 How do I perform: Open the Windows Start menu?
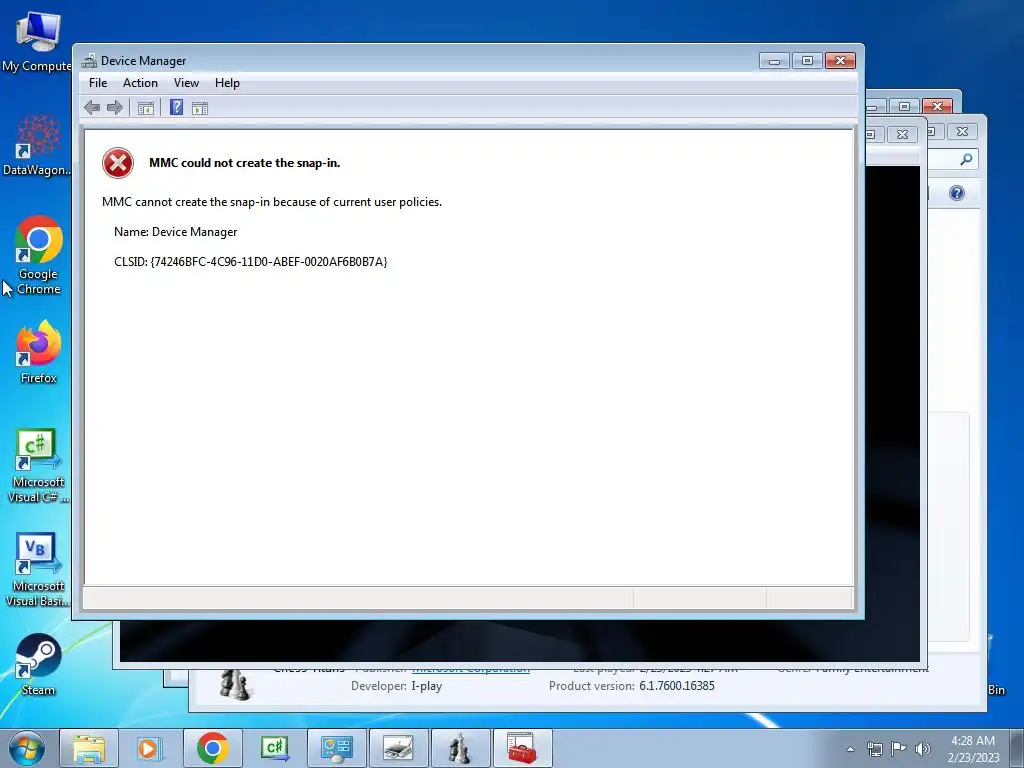(27, 748)
